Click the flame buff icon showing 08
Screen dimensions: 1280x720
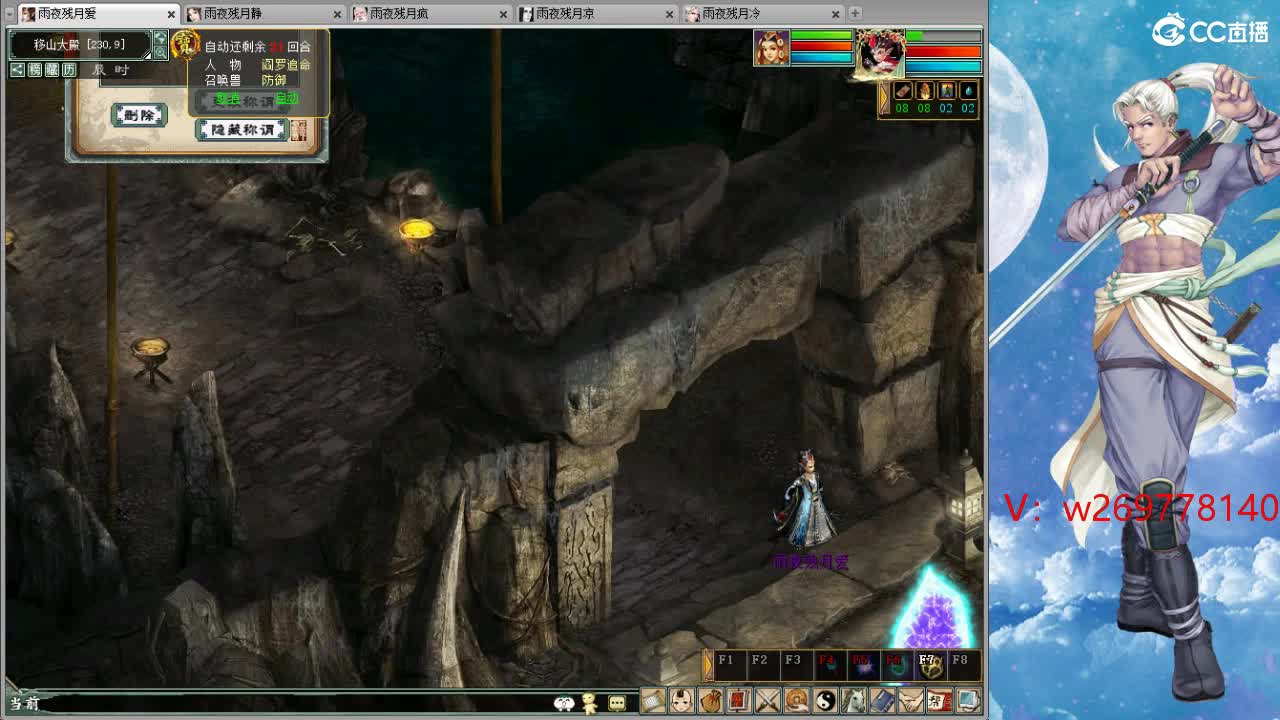click(x=924, y=92)
